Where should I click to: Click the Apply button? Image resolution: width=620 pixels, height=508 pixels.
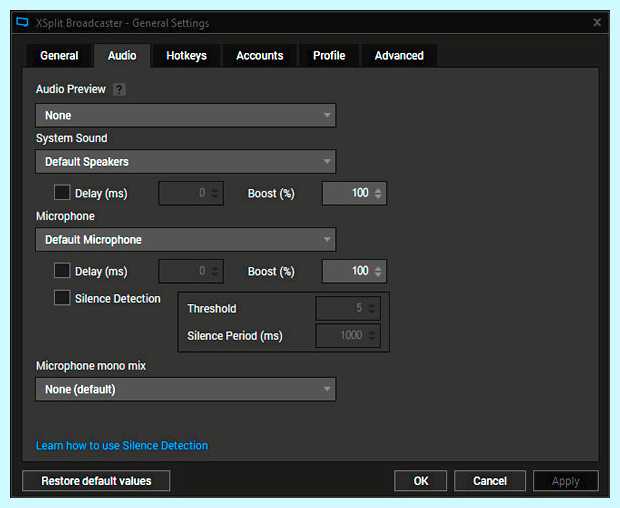[x=565, y=481]
